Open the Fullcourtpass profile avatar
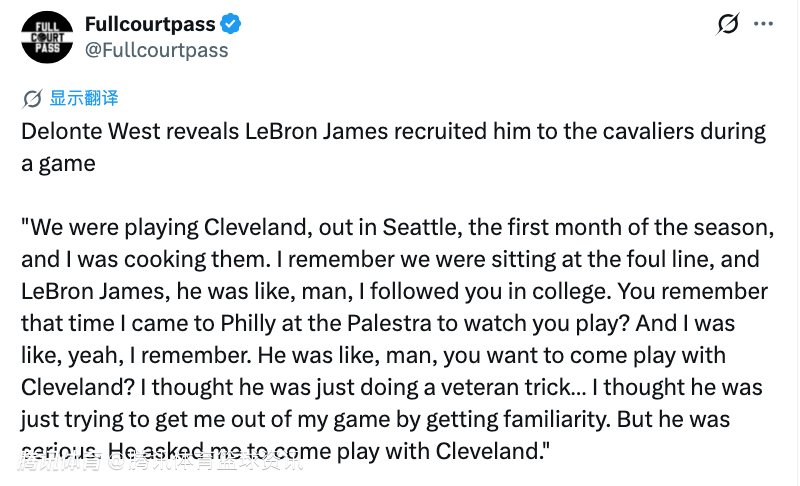Image resolution: width=800 pixels, height=486 pixels. coord(47,37)
